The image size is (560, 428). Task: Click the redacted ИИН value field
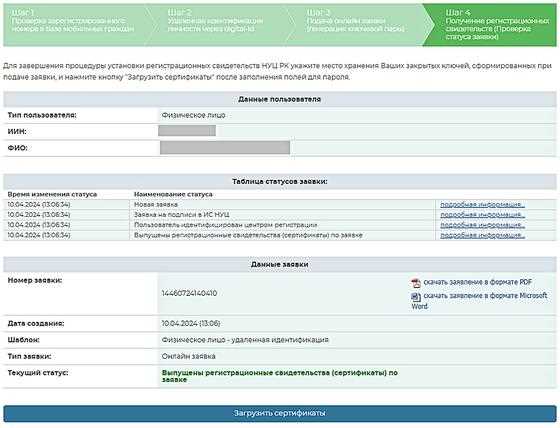187,131
